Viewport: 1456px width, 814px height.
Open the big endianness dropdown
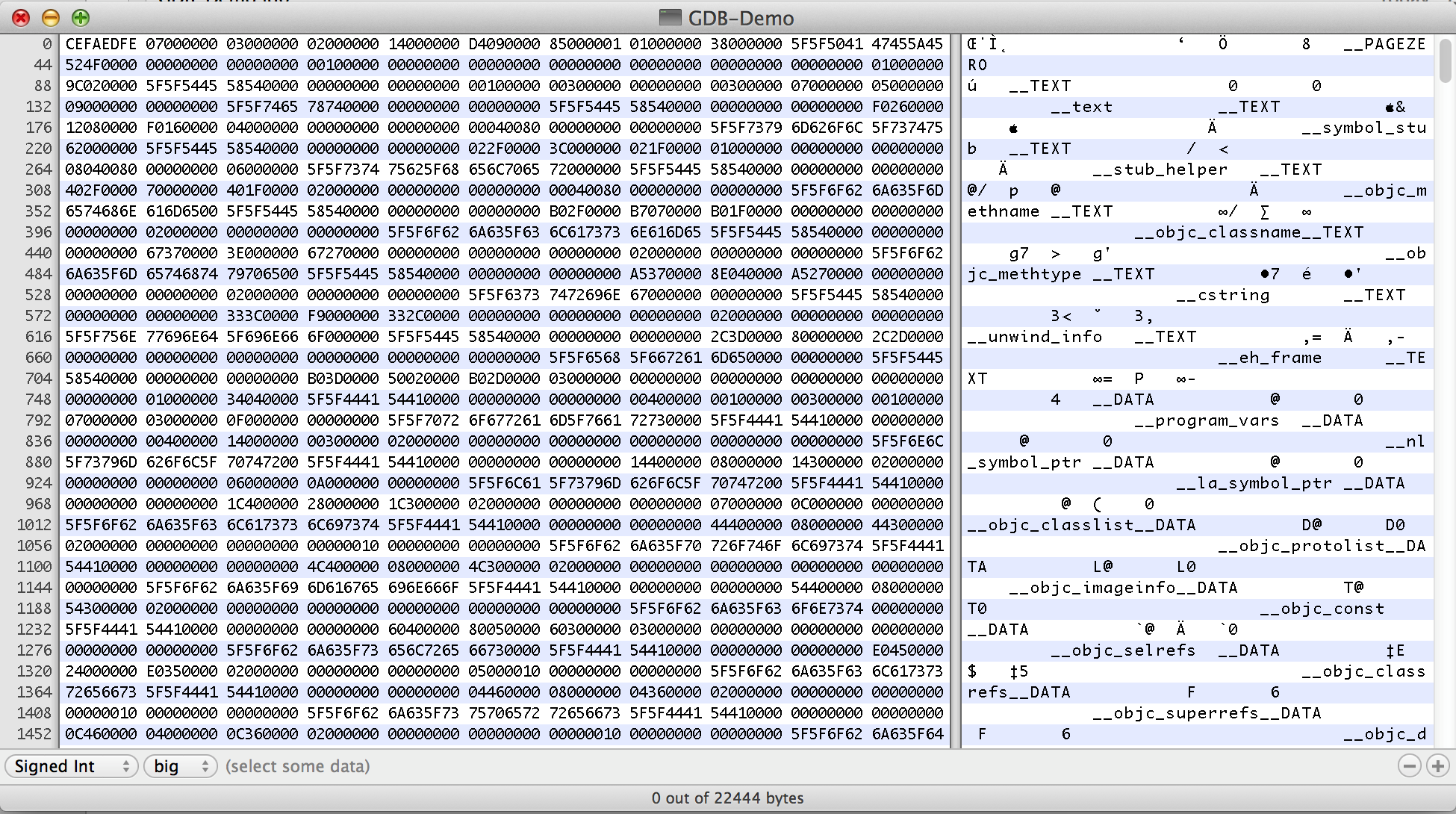181,766
